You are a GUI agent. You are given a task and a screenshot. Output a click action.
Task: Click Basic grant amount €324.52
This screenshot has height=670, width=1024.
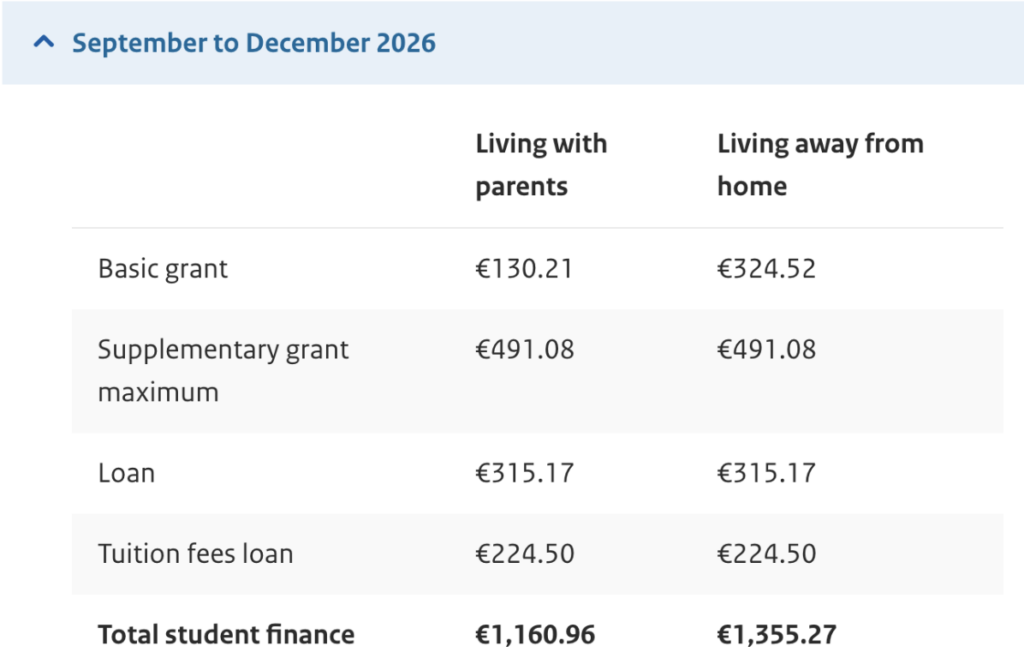766,269
